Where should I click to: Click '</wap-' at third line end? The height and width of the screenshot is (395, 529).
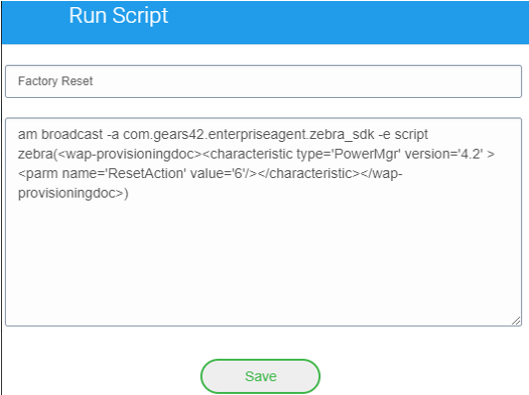[382, 173]
